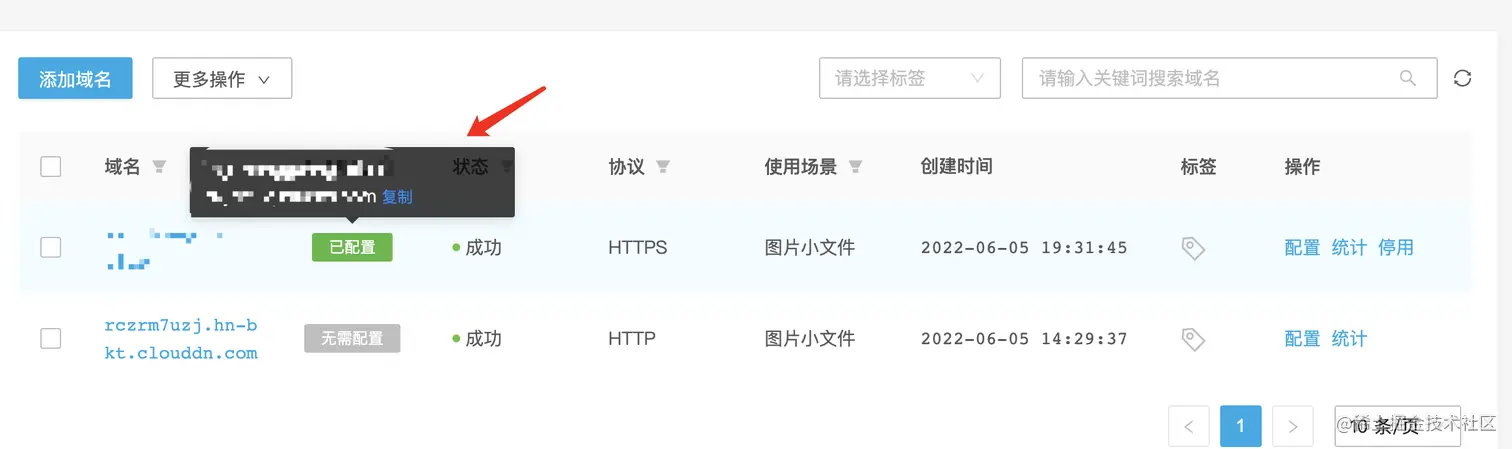Click the 创建时间 column header

click(x=956, y=167)
